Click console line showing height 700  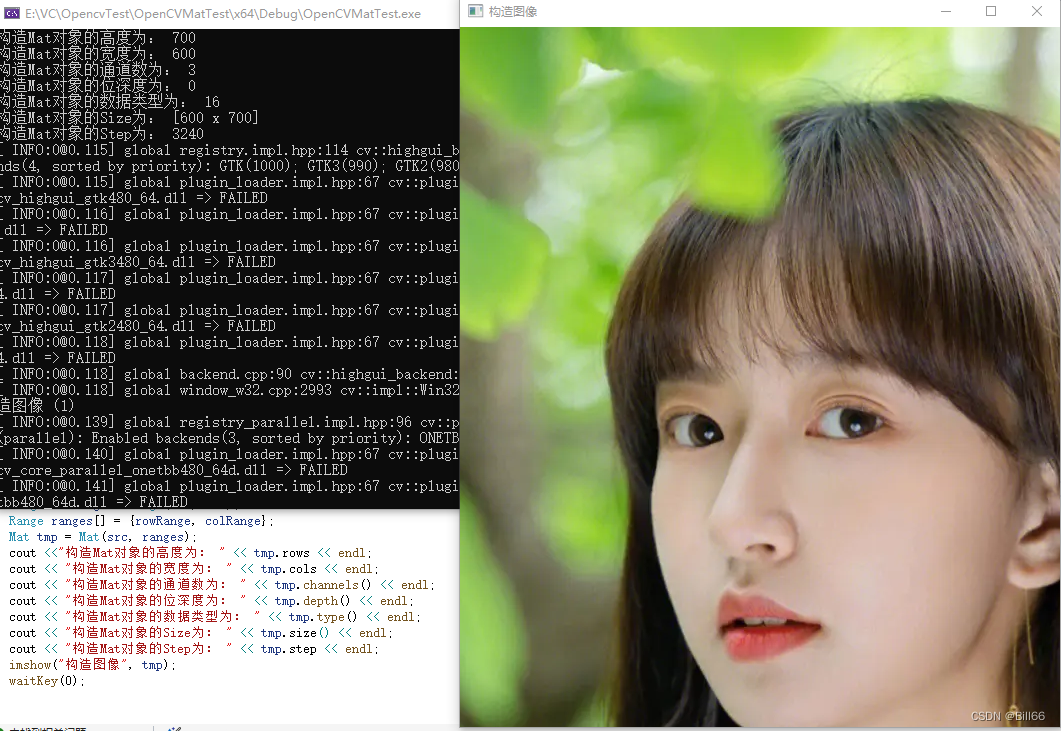(98, 38)
